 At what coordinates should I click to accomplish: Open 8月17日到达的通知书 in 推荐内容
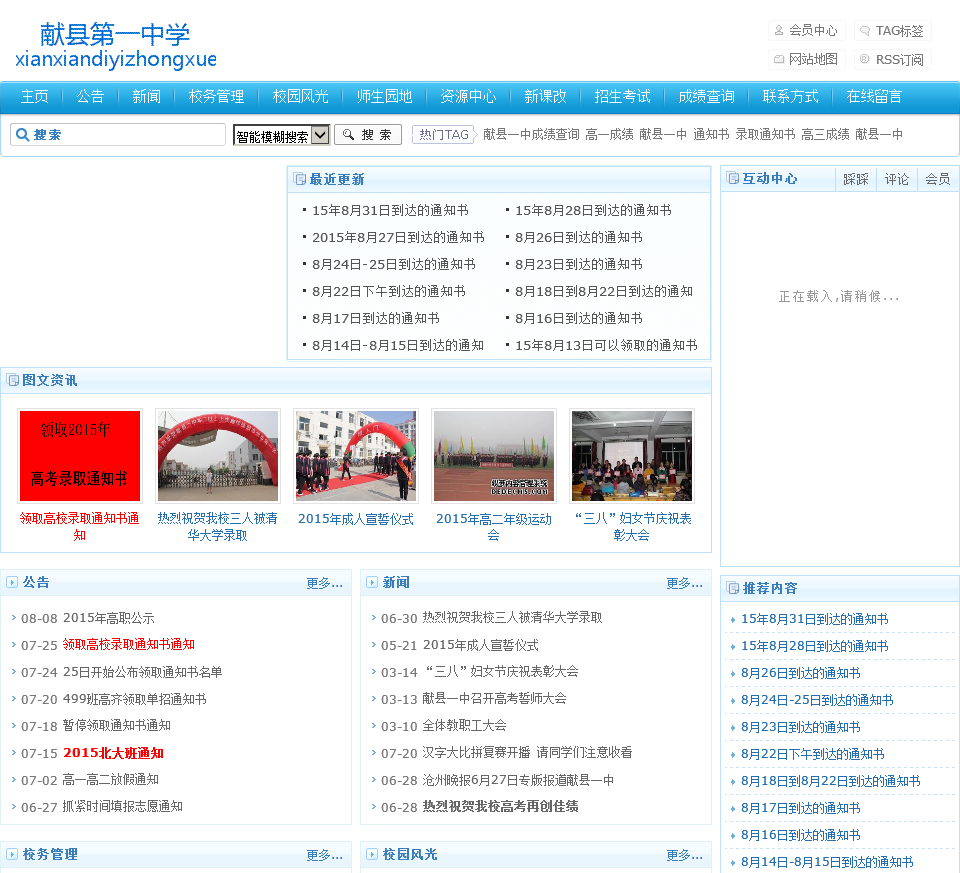[x=800, y=808]
